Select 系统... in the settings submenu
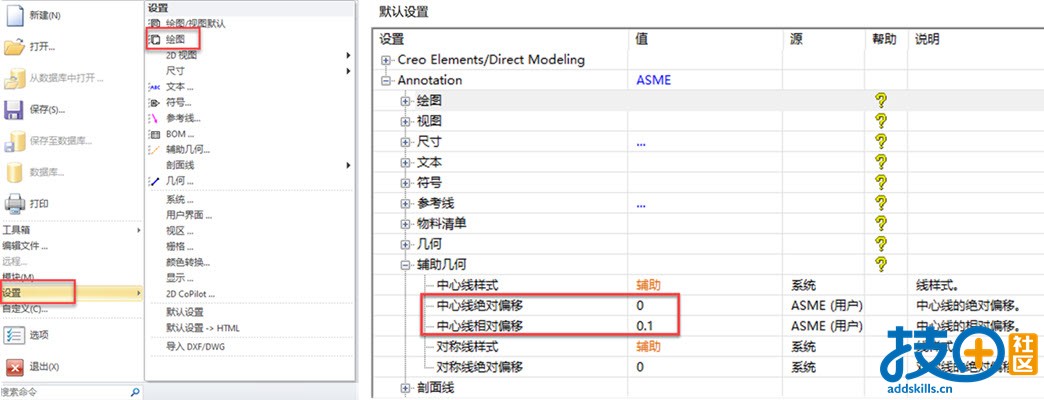The height and width of the screenshot is (400, 1044). 180,200
